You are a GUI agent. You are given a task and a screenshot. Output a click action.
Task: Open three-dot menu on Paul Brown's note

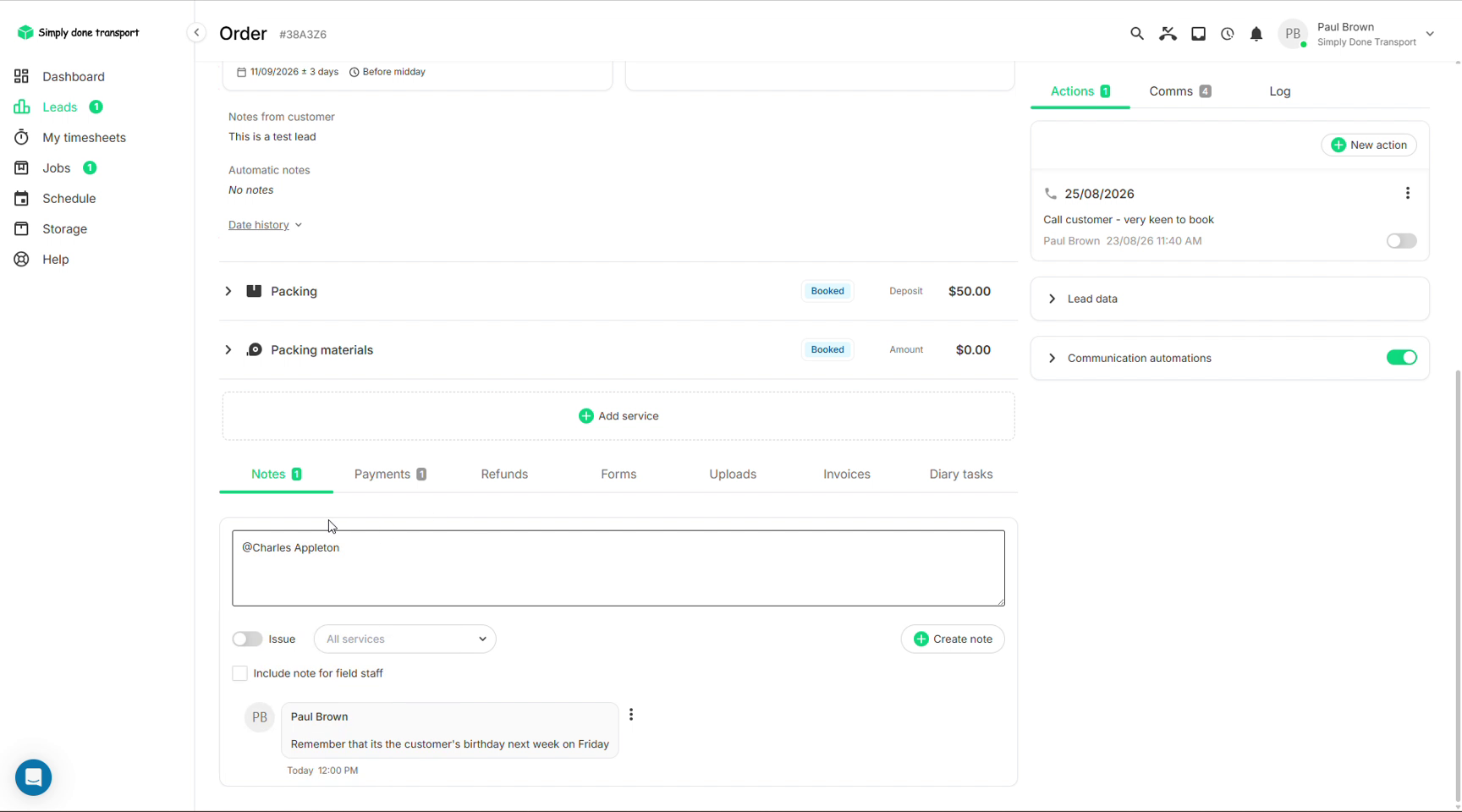[x=631, y=715]
